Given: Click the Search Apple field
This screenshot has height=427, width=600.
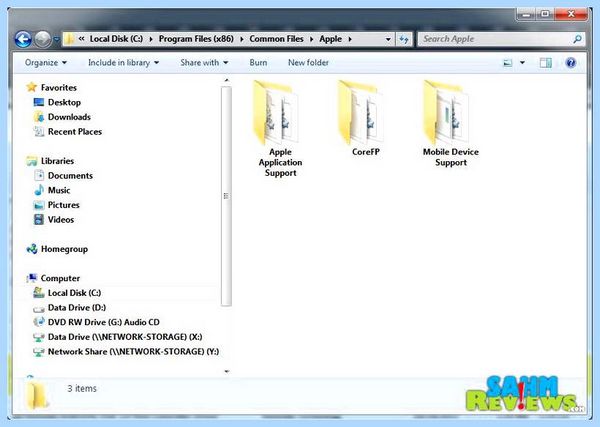Looking at the screenshot, I should 501,39.
